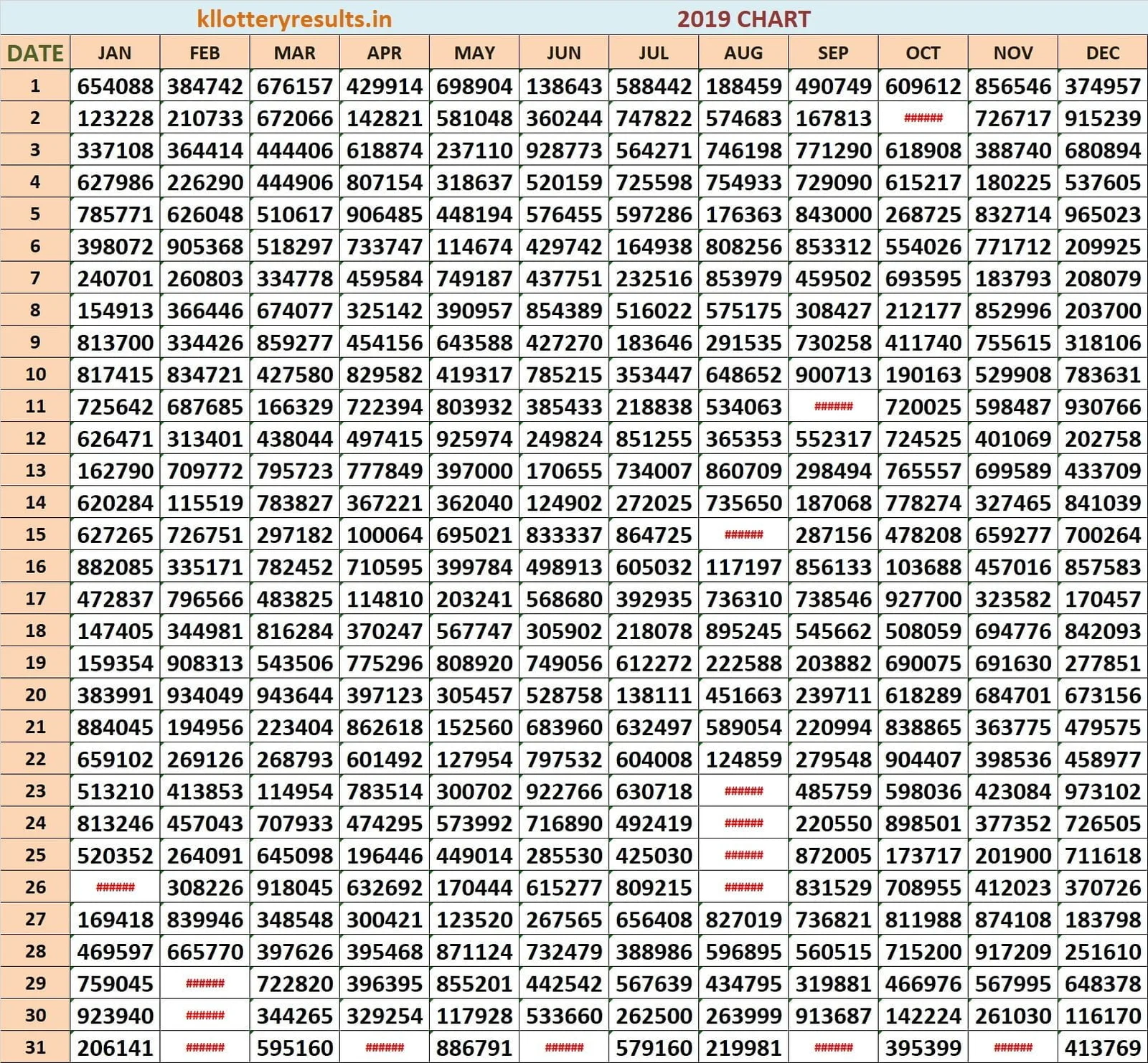Select the DEC column header
Viewport: 1148px width, 1063px height.
(1101, 52)
